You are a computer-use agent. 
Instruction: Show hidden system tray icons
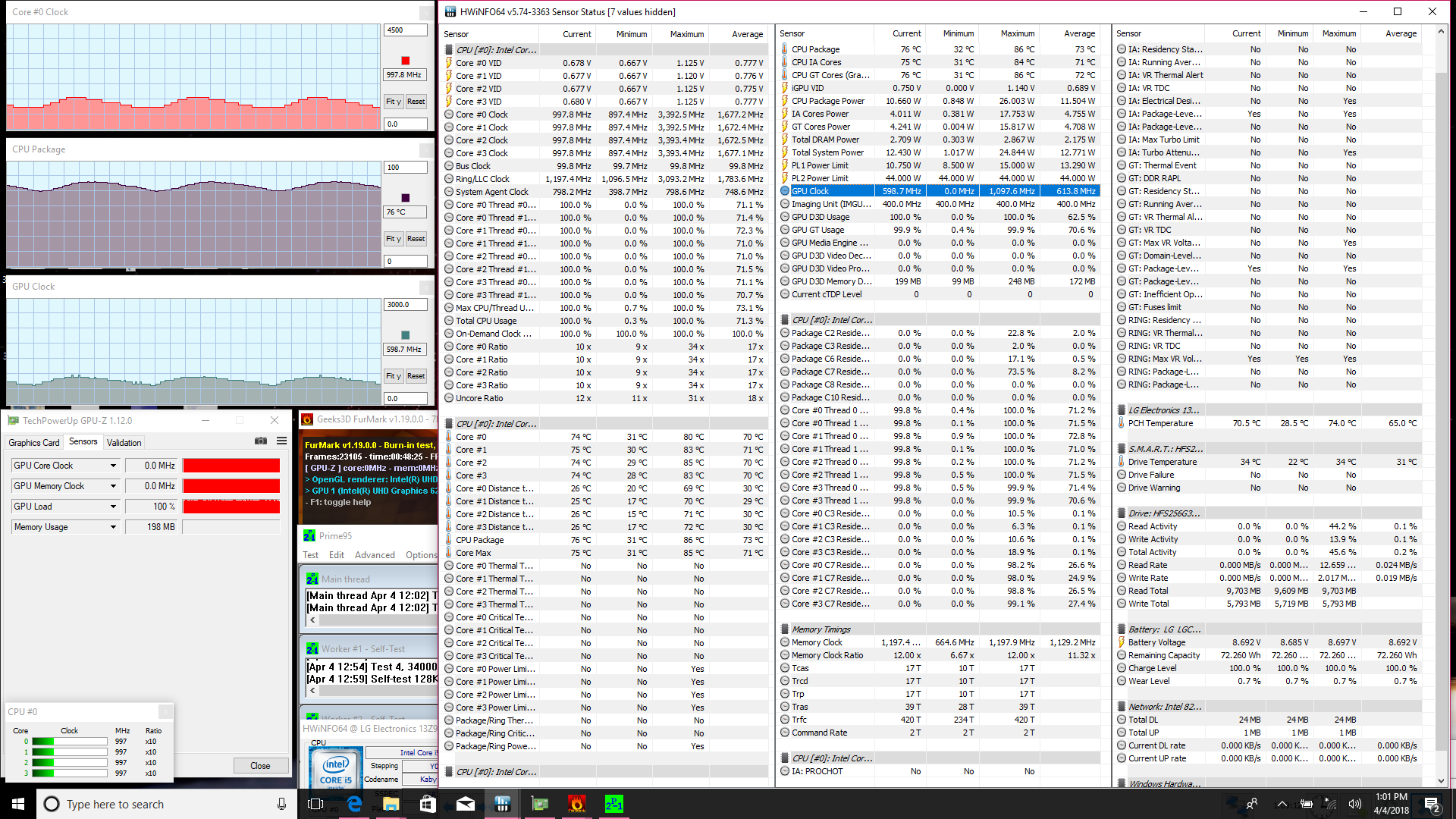click(1282, 804)
